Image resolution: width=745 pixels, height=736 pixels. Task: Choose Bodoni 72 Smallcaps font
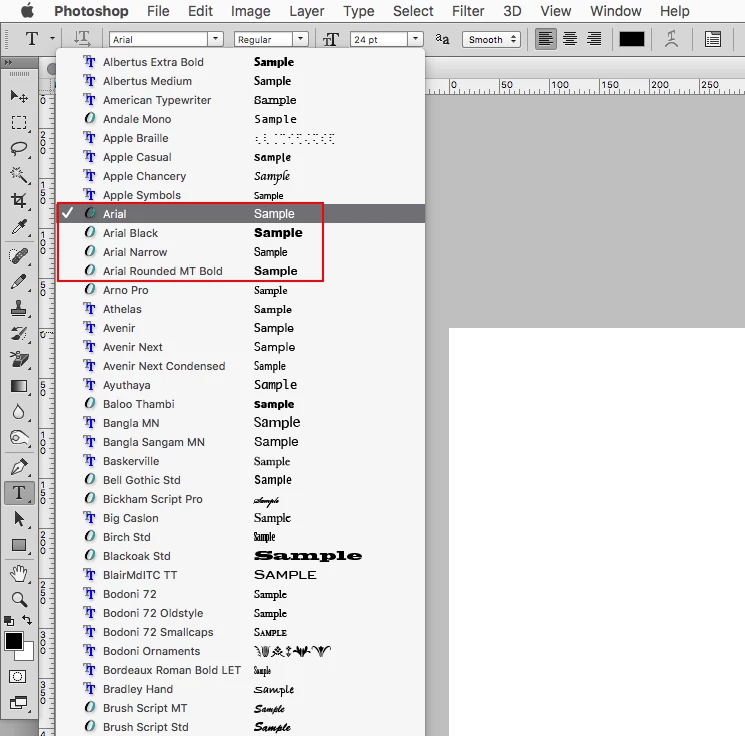pos(240,632)
